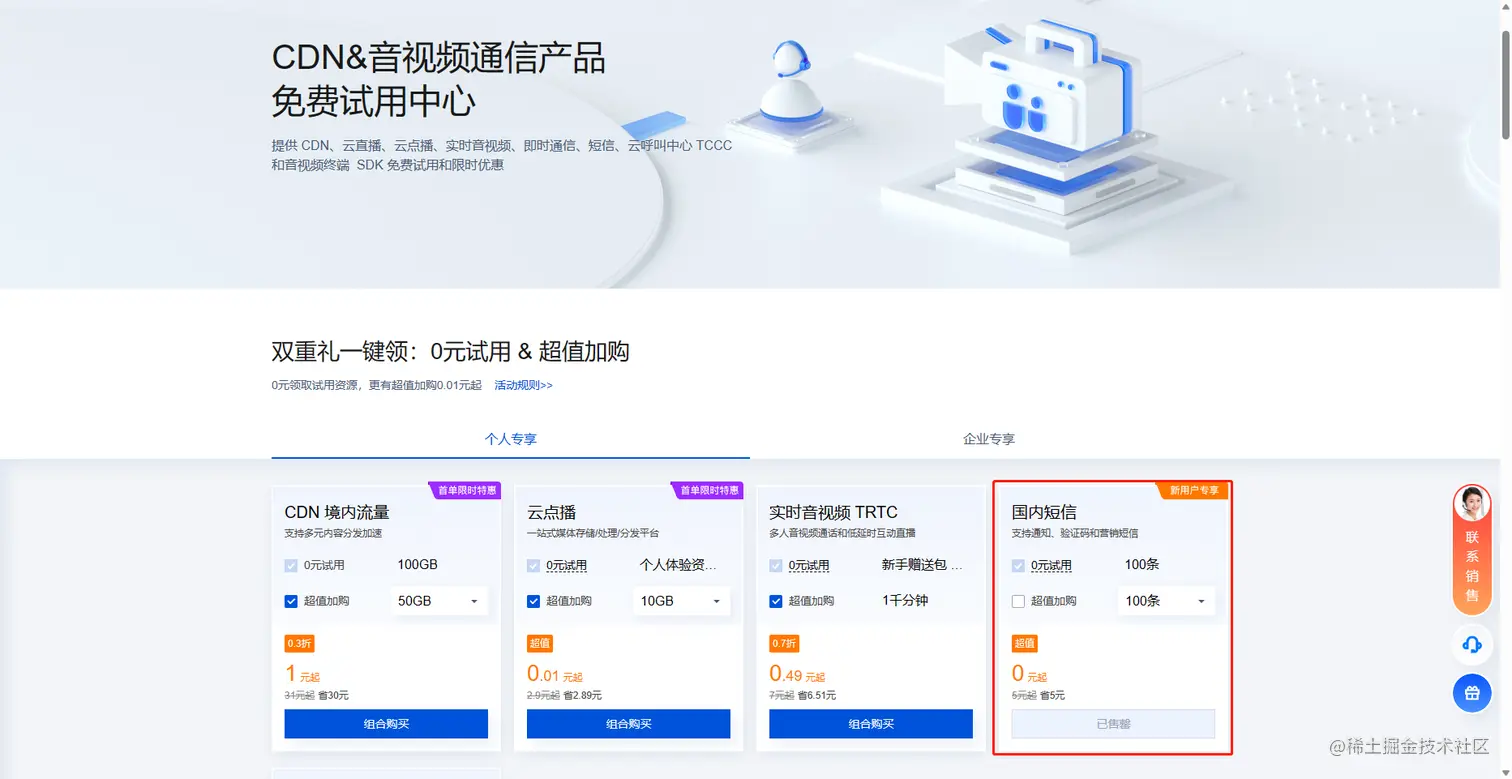Toggle the TRTC 0元试用 checkbox
This screenshot has height=779, width=1512.
[776, 565]
